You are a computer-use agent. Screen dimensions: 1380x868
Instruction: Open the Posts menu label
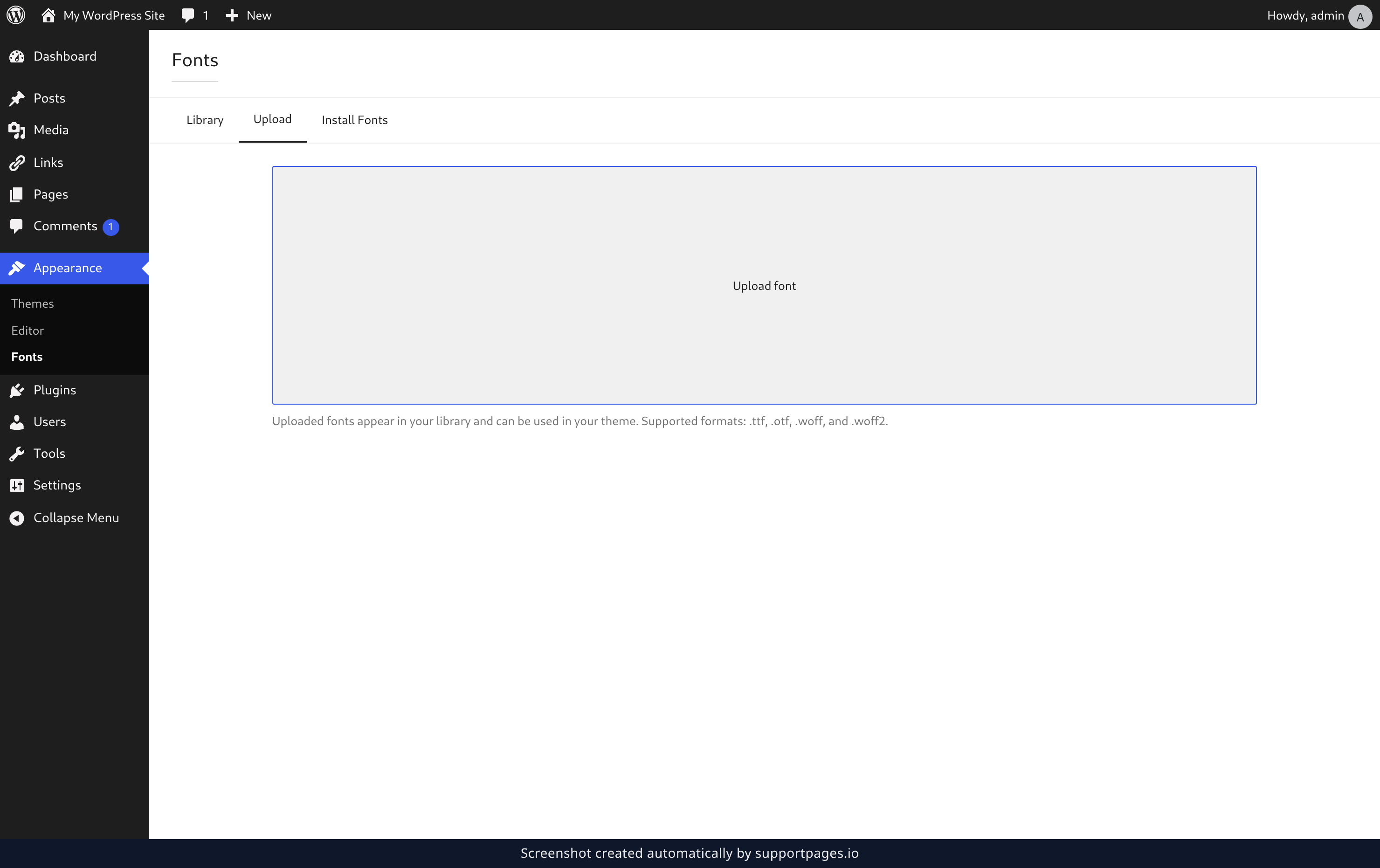(49, 98)
